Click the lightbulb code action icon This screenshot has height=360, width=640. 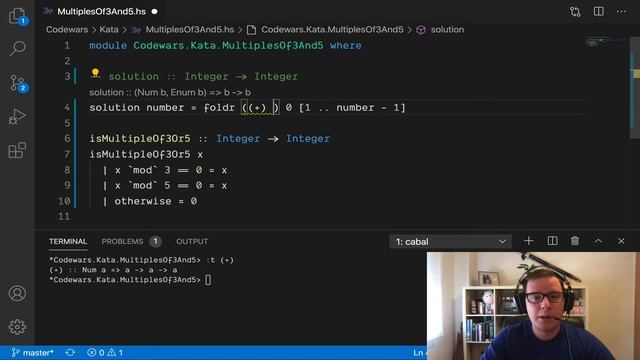pyautogui.click(x=95, y=73)
